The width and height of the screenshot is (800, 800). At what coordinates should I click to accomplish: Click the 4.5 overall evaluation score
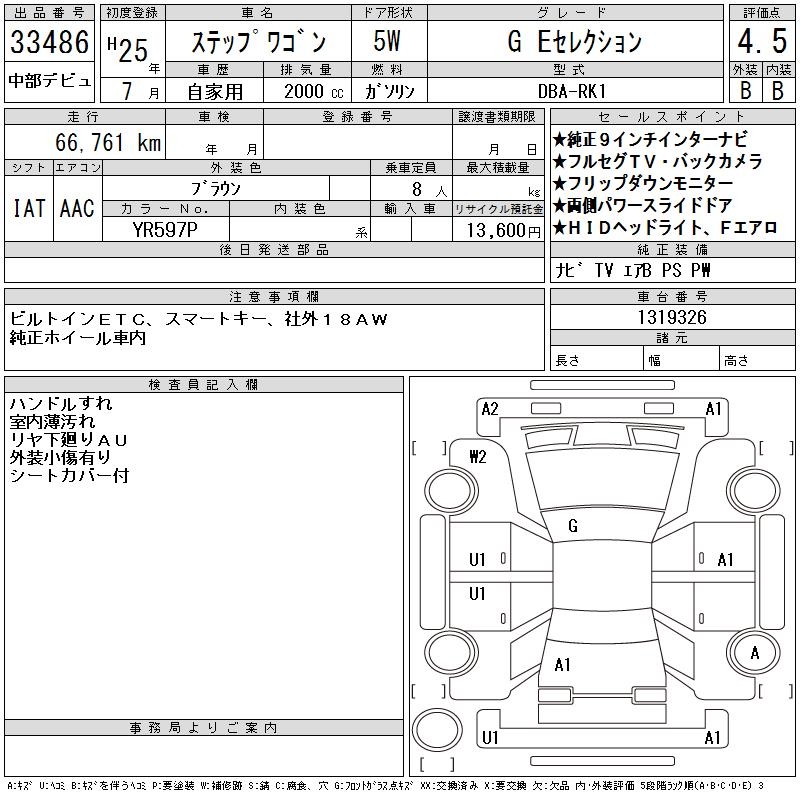point(758,42)
